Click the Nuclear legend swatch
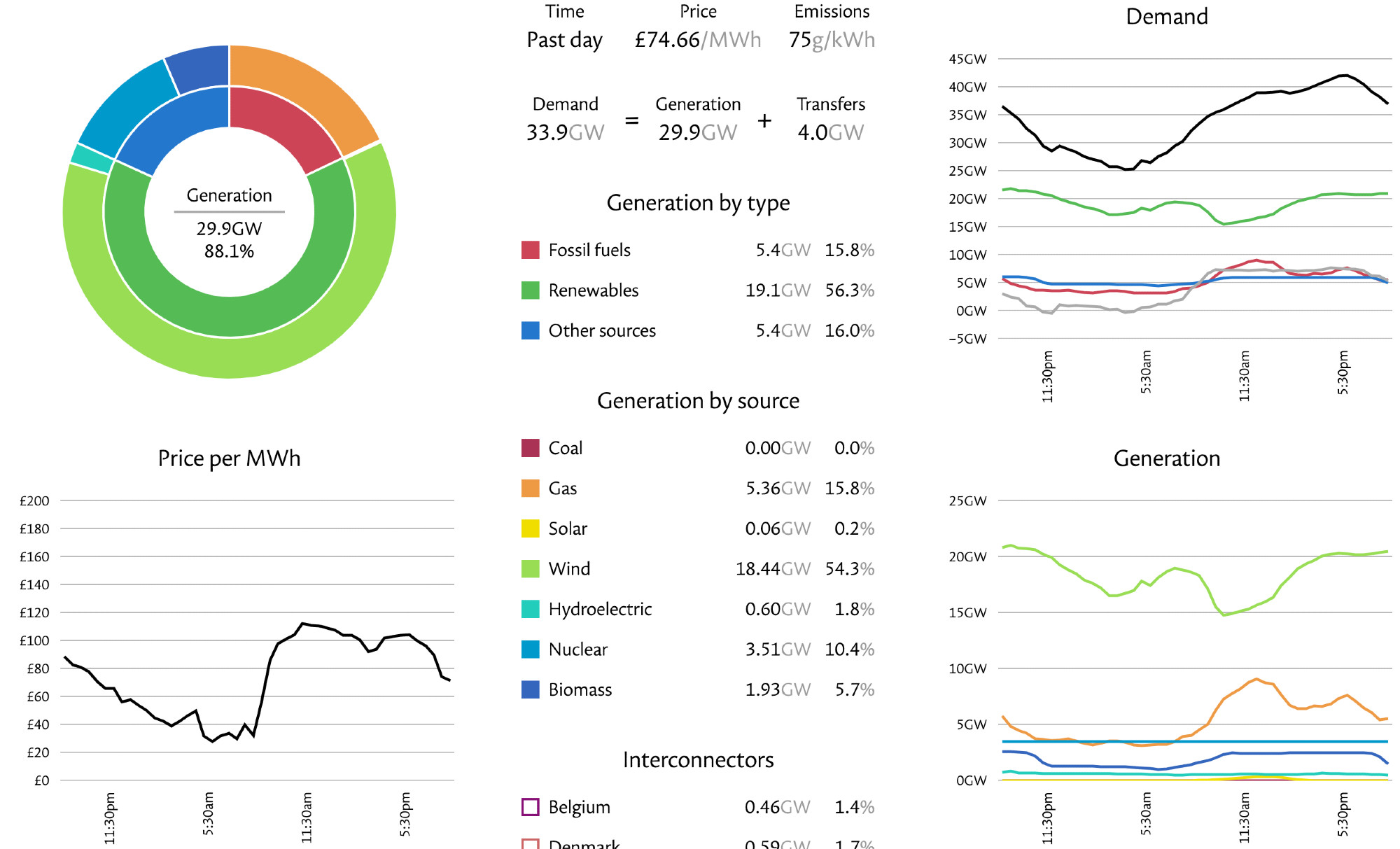Viewport: 1400px width, 849px height. click(x=531, y=650)
